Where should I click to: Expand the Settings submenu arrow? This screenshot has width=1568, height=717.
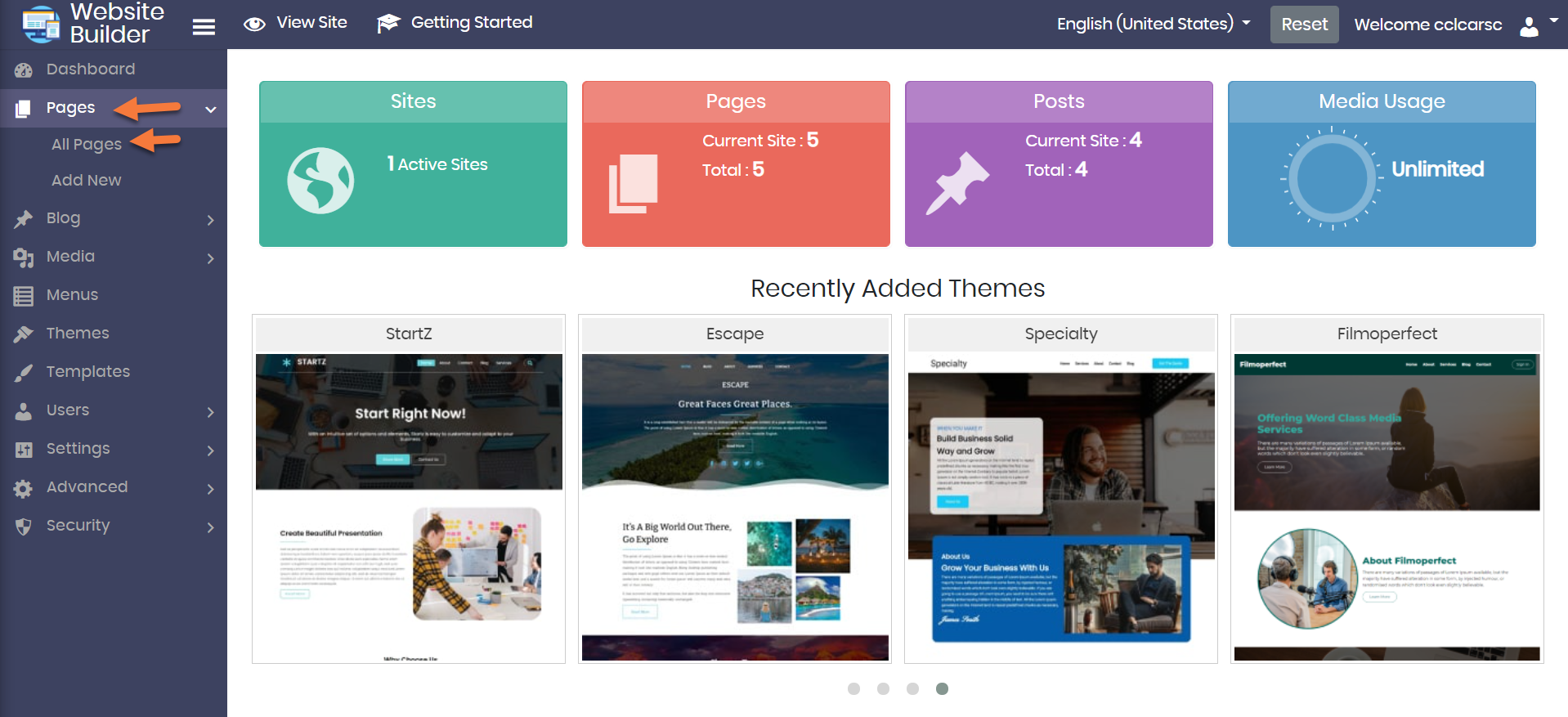click(x=210, y=450)
